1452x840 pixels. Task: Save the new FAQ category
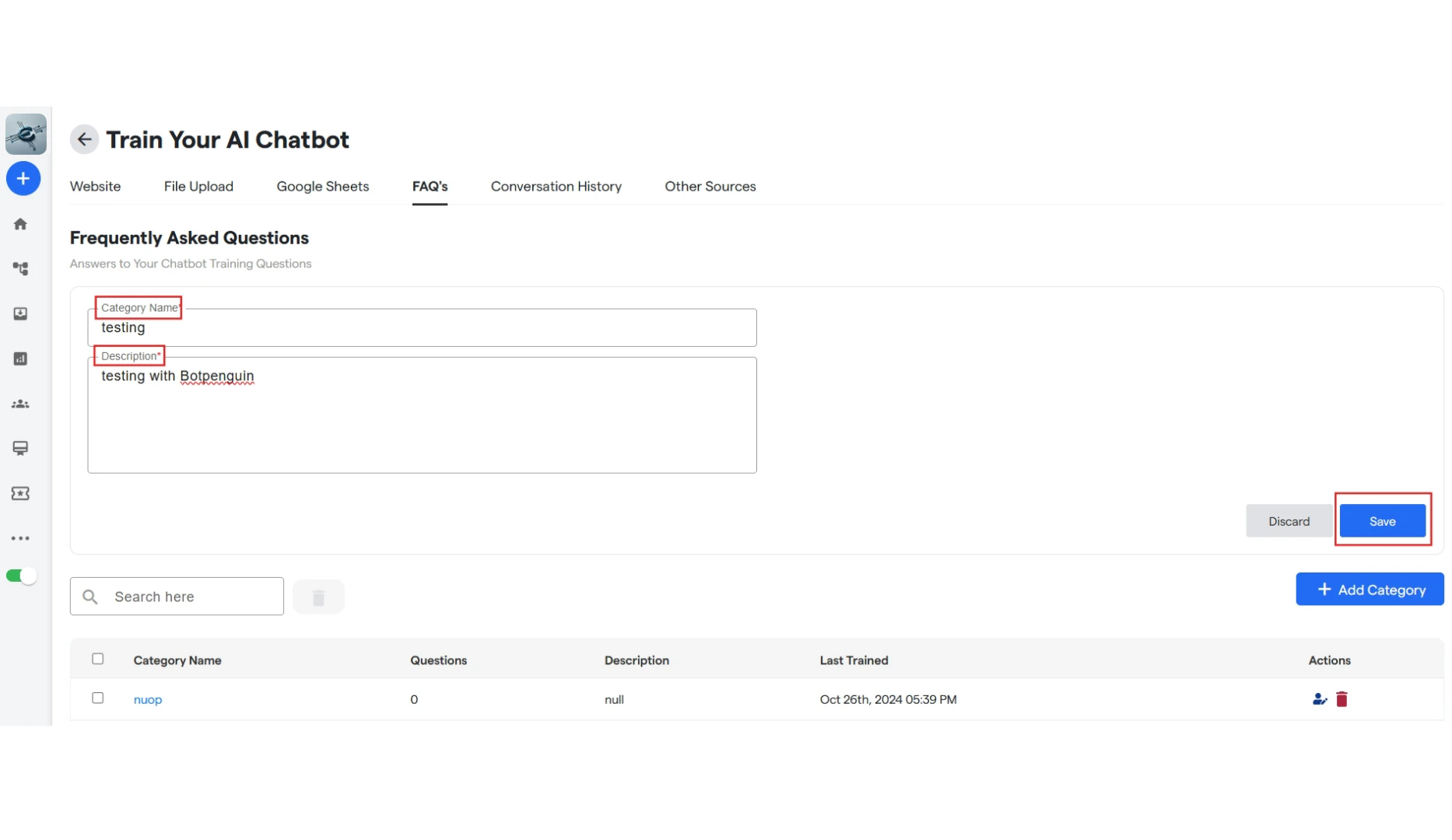click(x=1382, y=521)
